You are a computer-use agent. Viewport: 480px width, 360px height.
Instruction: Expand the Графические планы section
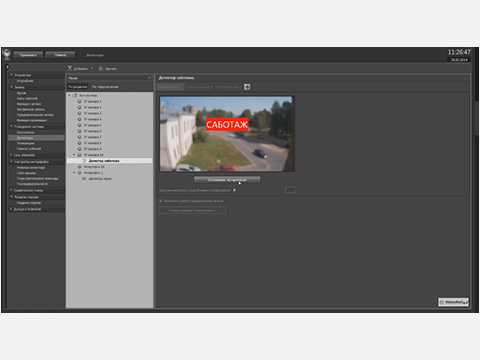tap(37, 190)
